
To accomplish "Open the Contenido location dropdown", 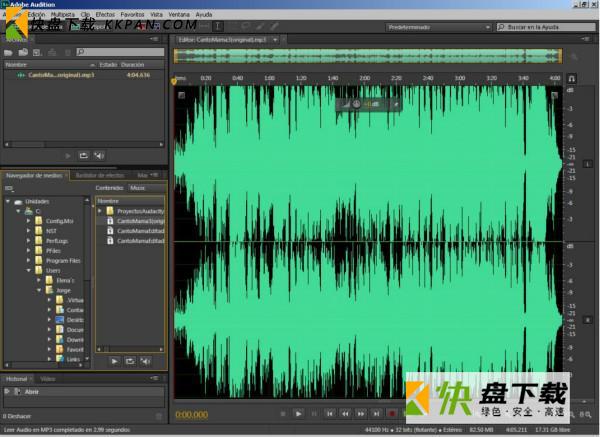I will coord(147,188).
